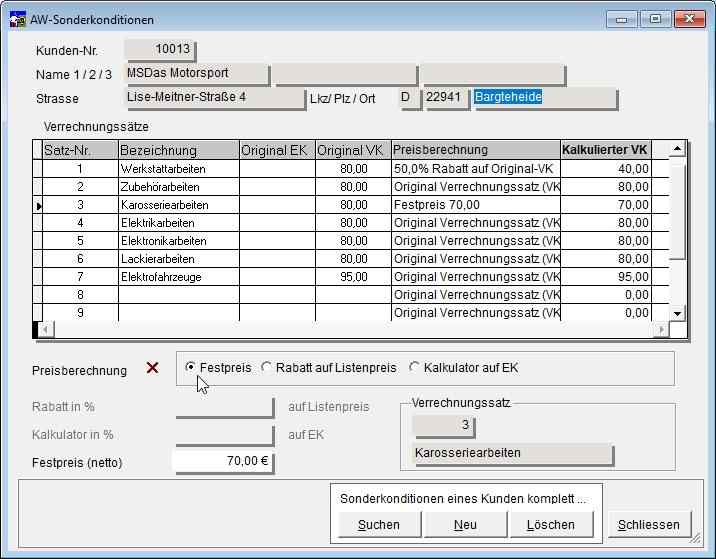Click the Karosseriearbeiten field in Verrechnungssatz group
Image resolution: width=716 pixels, height=559 pixels.
(513, 454)
